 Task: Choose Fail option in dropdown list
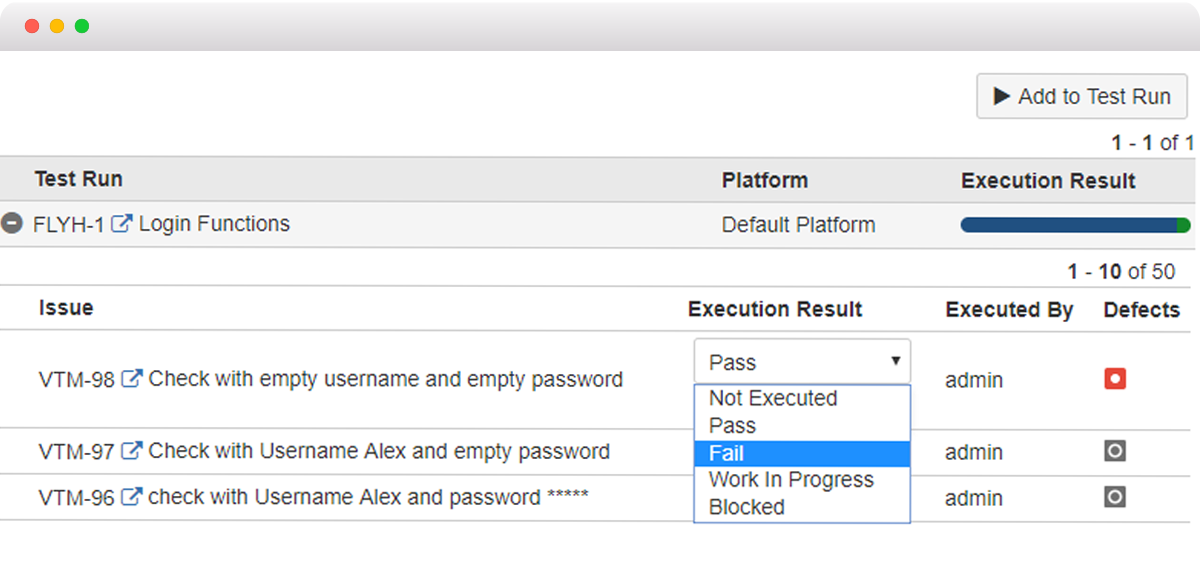802,453
